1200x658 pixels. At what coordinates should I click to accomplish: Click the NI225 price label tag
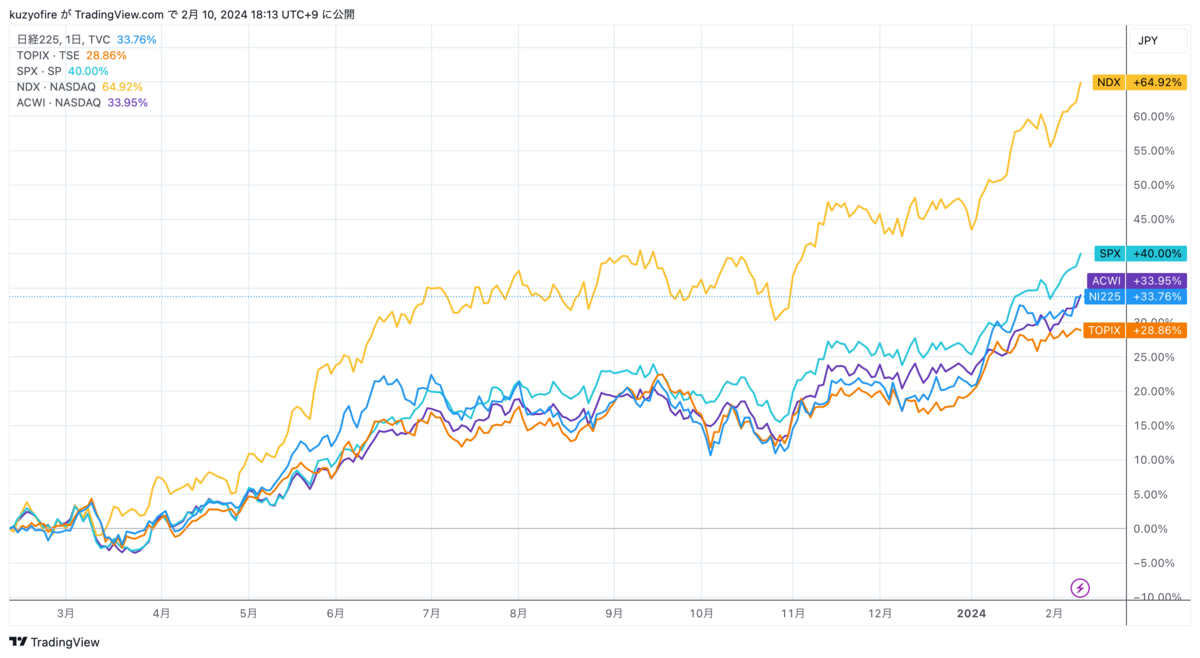click(1105, 296)
